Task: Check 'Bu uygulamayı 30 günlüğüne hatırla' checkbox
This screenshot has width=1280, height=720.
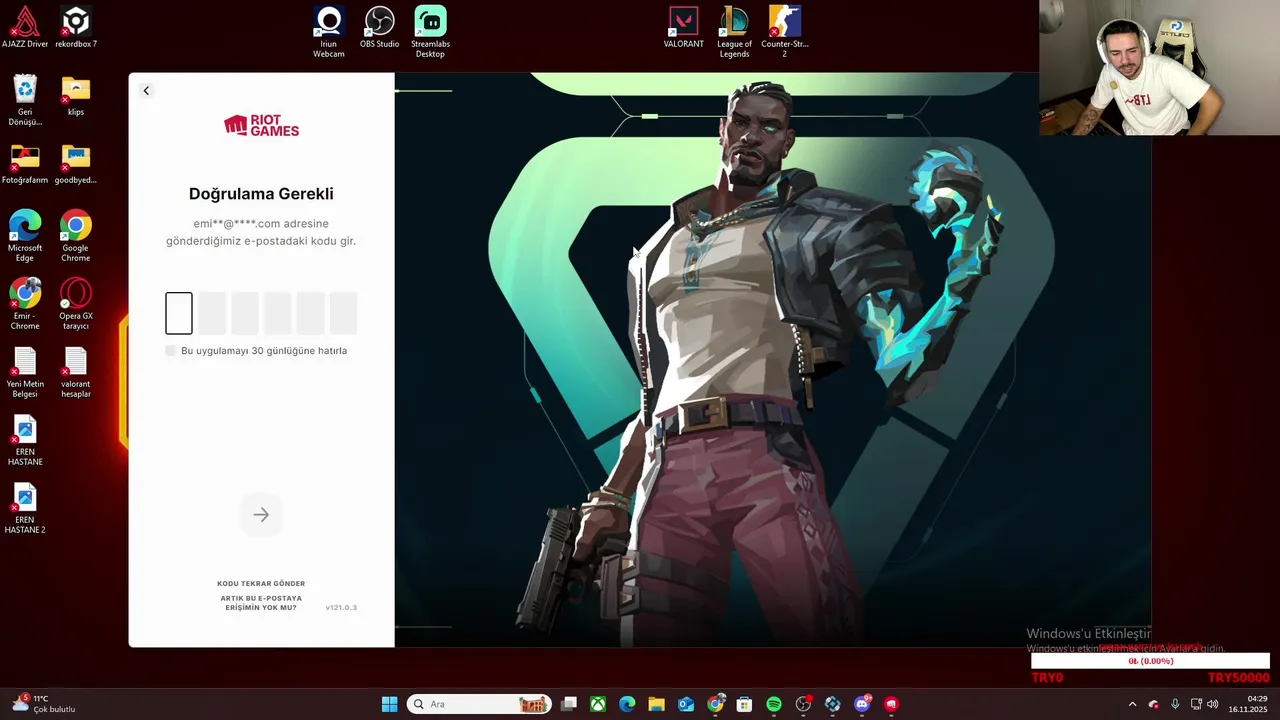Action: pos(171,351)
